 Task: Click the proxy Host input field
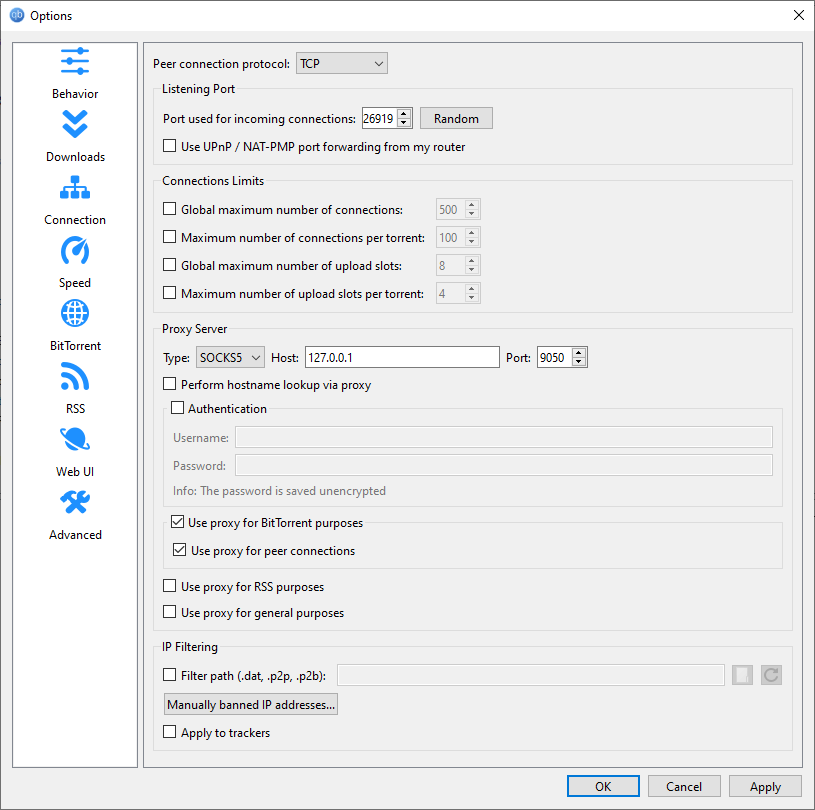(401, 358)
